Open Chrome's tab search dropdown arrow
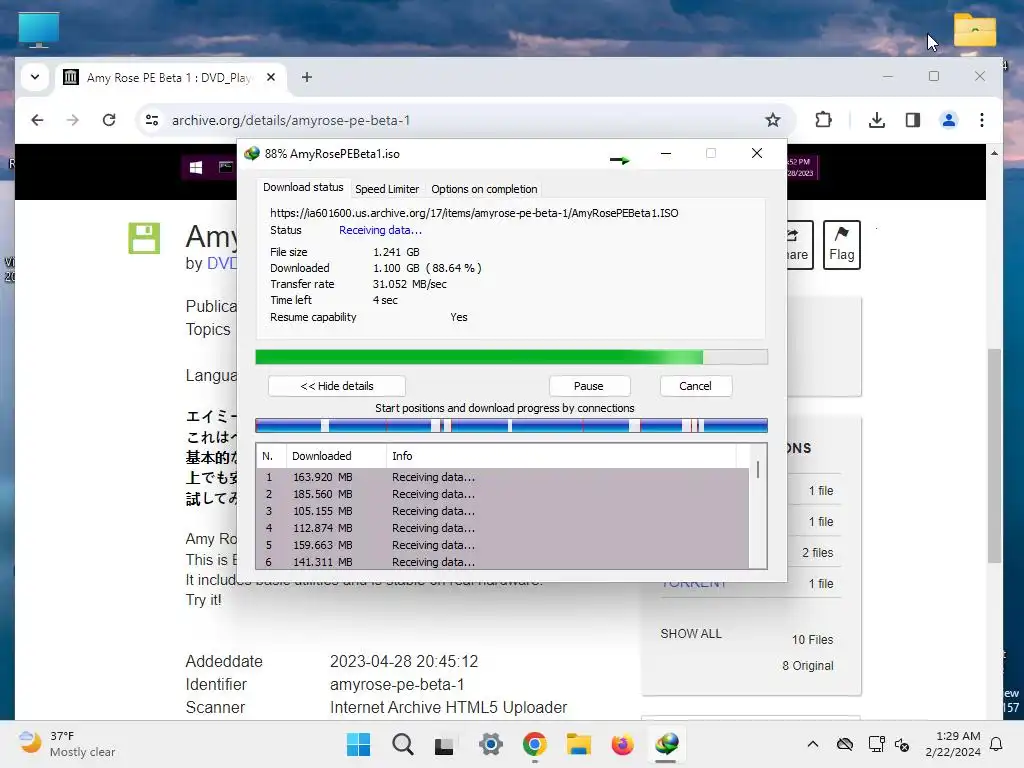Image resolution: width=1024 pixels, height=768 pixels. click(x=35, y=77)
